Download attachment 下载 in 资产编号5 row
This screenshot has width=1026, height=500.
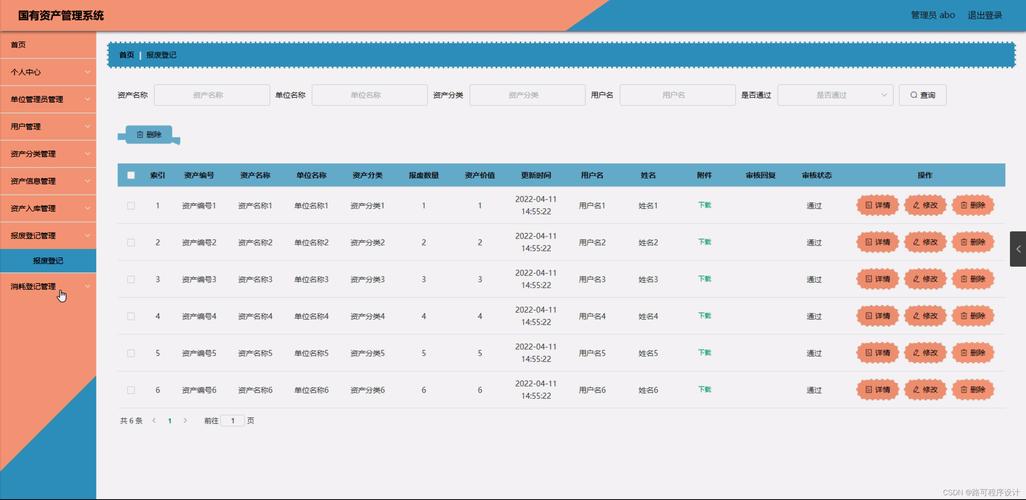click(x=704, y=353)
